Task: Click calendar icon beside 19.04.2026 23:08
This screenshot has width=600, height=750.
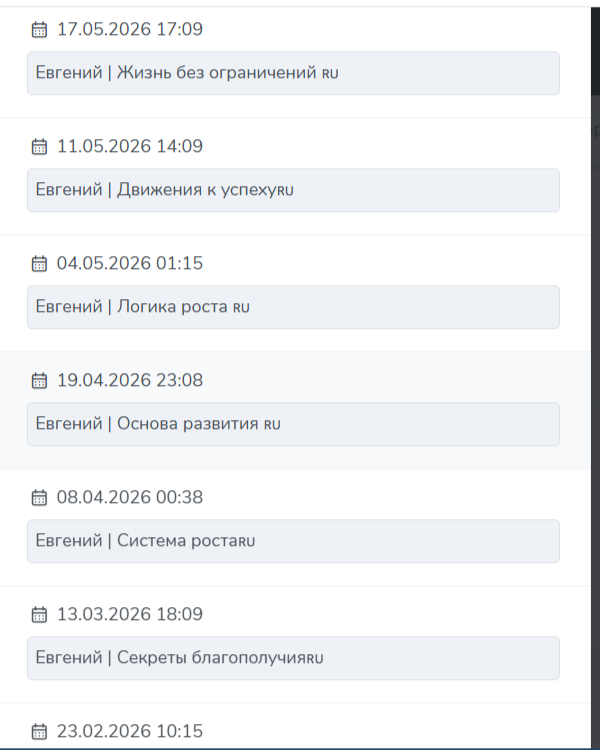Action: point(39,381)
